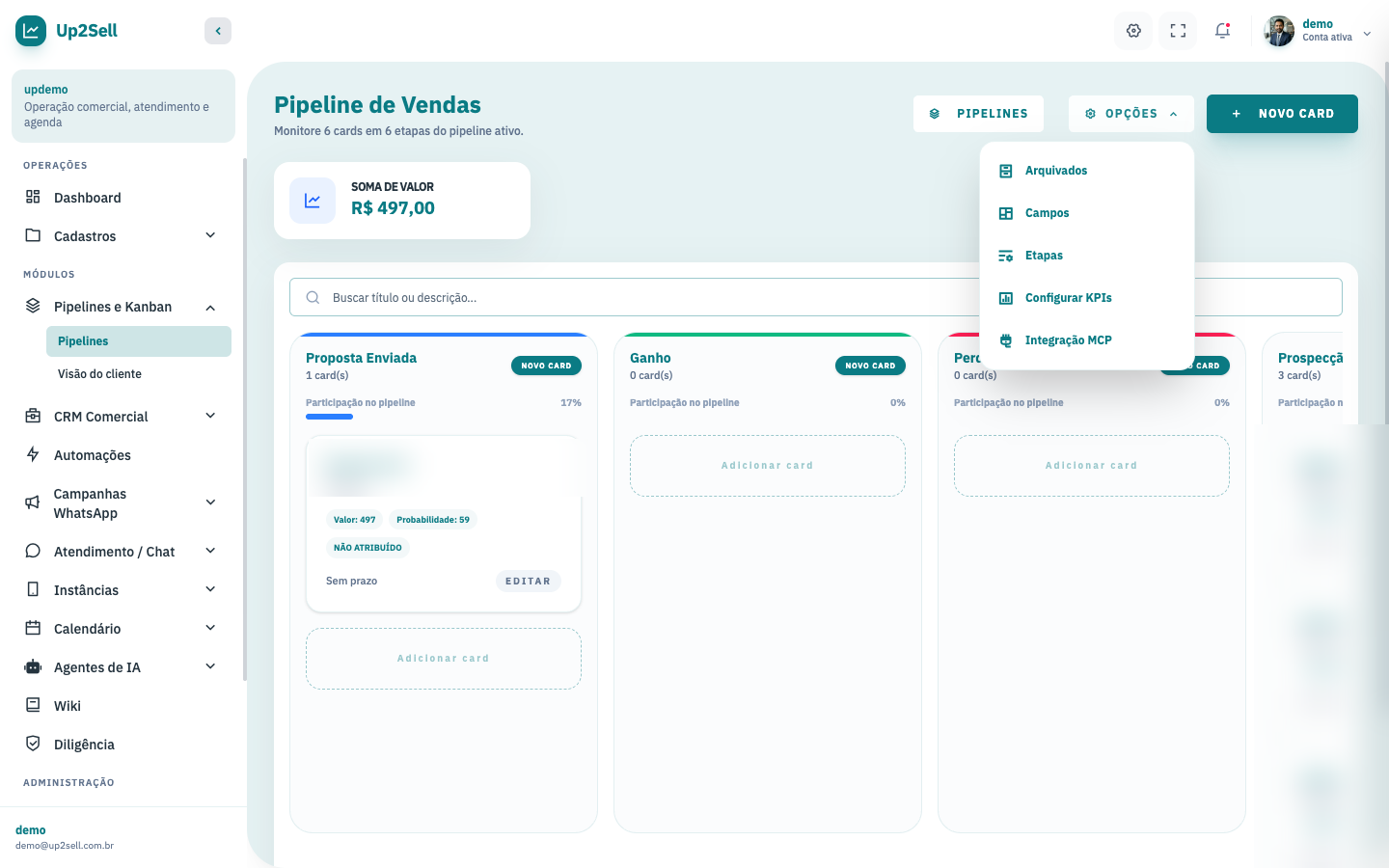Image resolution: width=1389 pixels, height=868 pixels.
Task: Close the OPÇÕES dropdown button
Action: (1131, 114)
